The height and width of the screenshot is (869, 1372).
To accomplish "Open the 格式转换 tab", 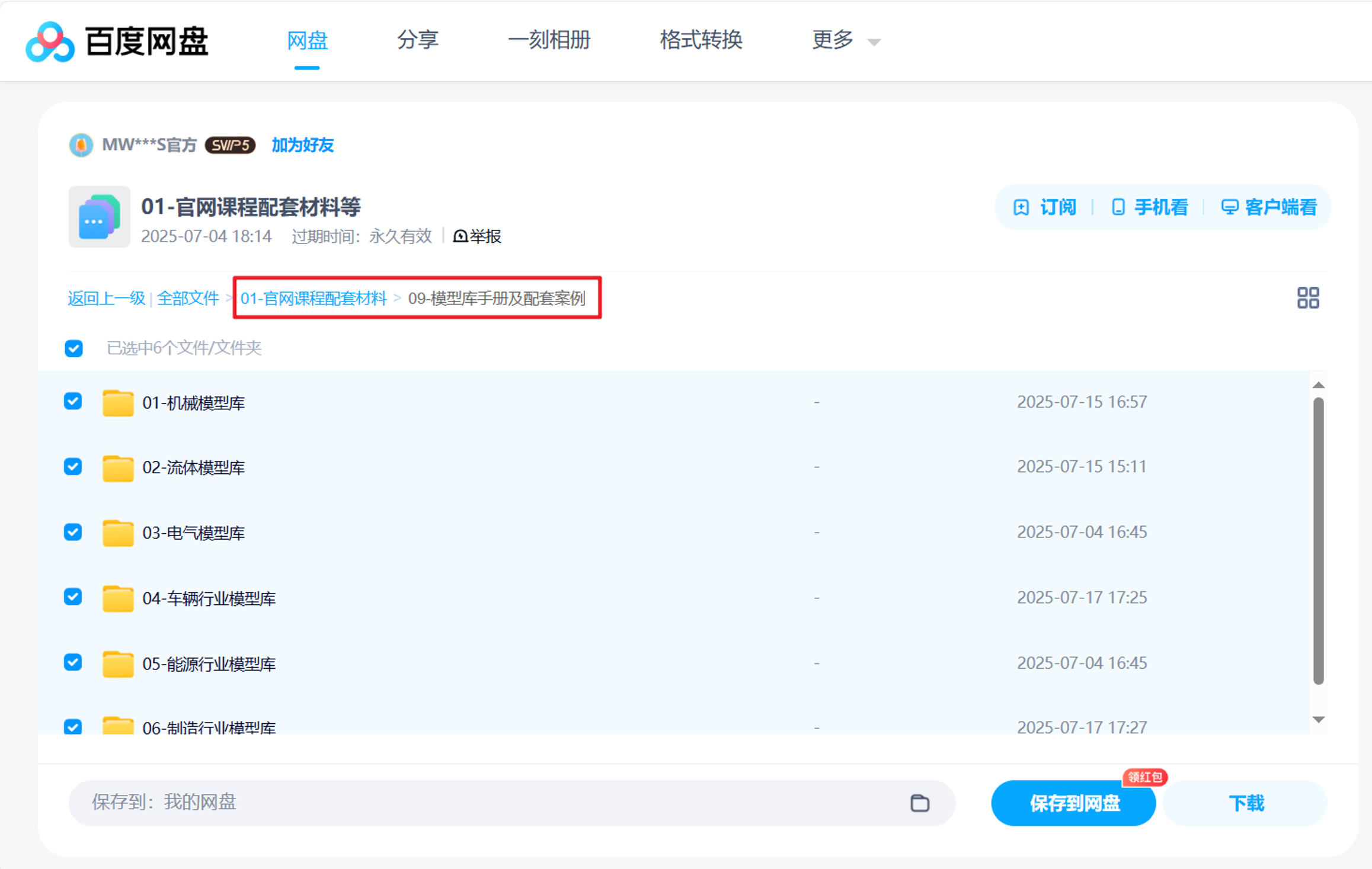I will 701,40.
